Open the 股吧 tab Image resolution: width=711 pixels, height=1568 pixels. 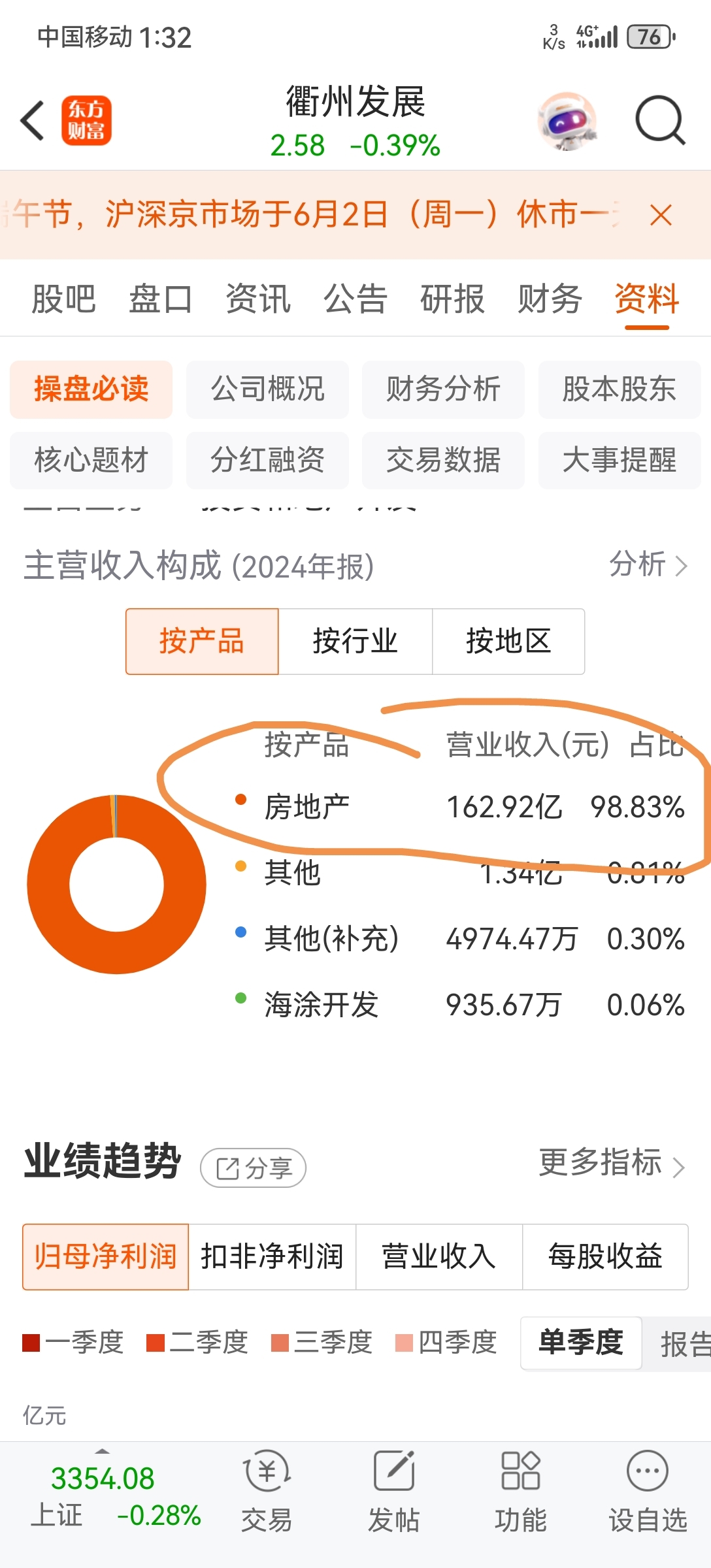coord(63,299)
